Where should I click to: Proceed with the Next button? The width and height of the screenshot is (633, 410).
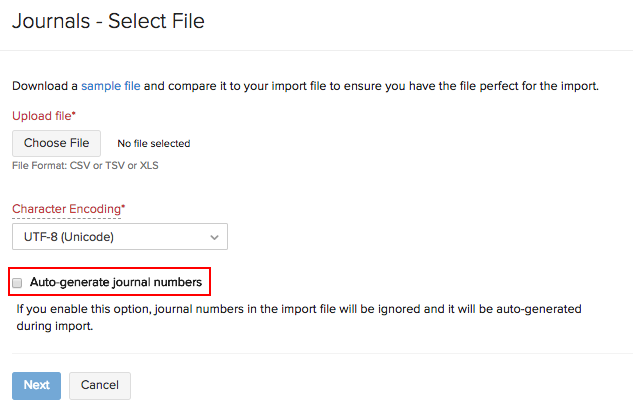(36, 385)
